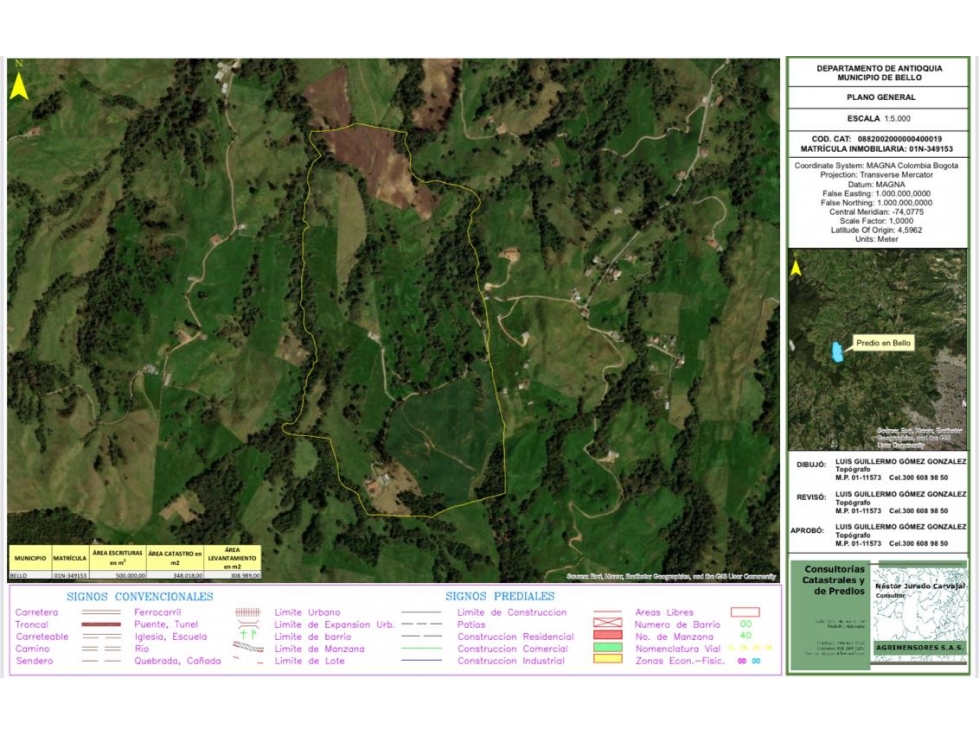Click the 'DIBUJÓ:' label
Viewport: 979px width, 734px height.
coord(811,464)
